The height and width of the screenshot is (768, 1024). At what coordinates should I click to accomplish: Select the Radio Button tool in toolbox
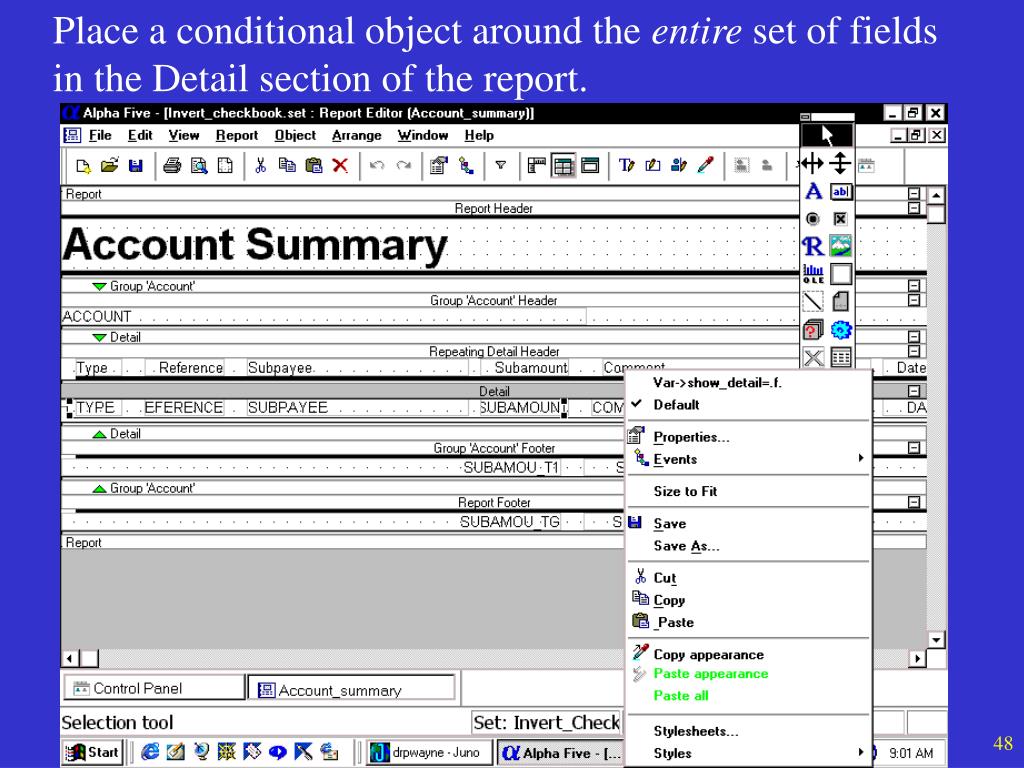click(812, 219)
